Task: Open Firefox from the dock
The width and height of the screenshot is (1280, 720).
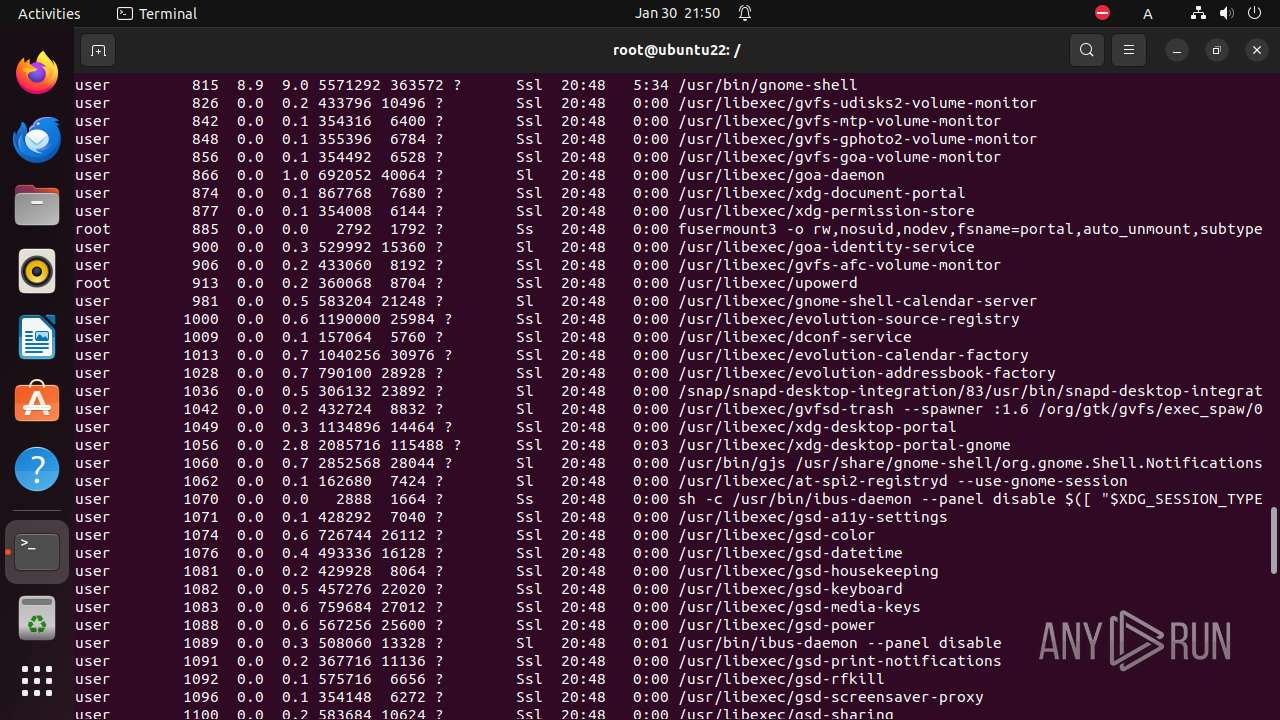Action: [37, 73]
